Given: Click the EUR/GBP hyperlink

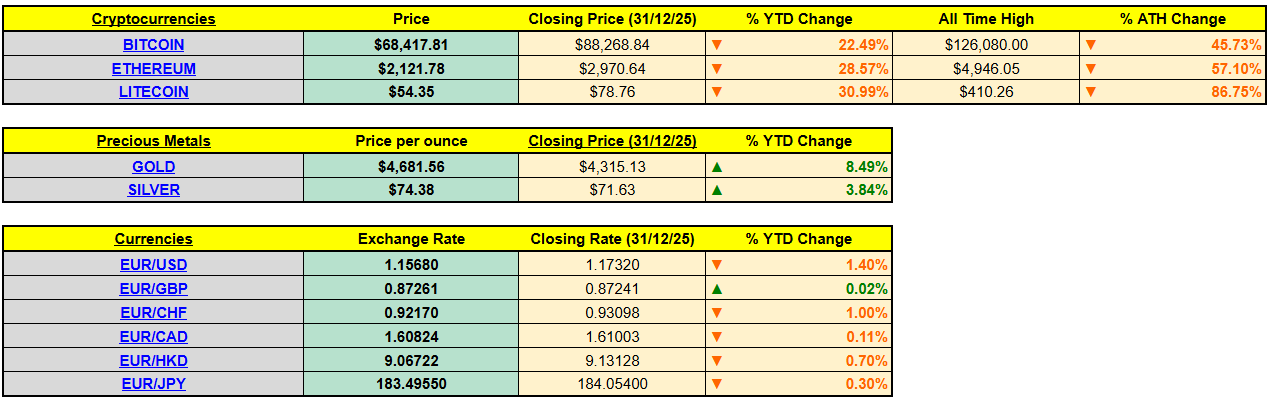Looking at the screenshot, I should pyautogui.click(x=153, y=288).
